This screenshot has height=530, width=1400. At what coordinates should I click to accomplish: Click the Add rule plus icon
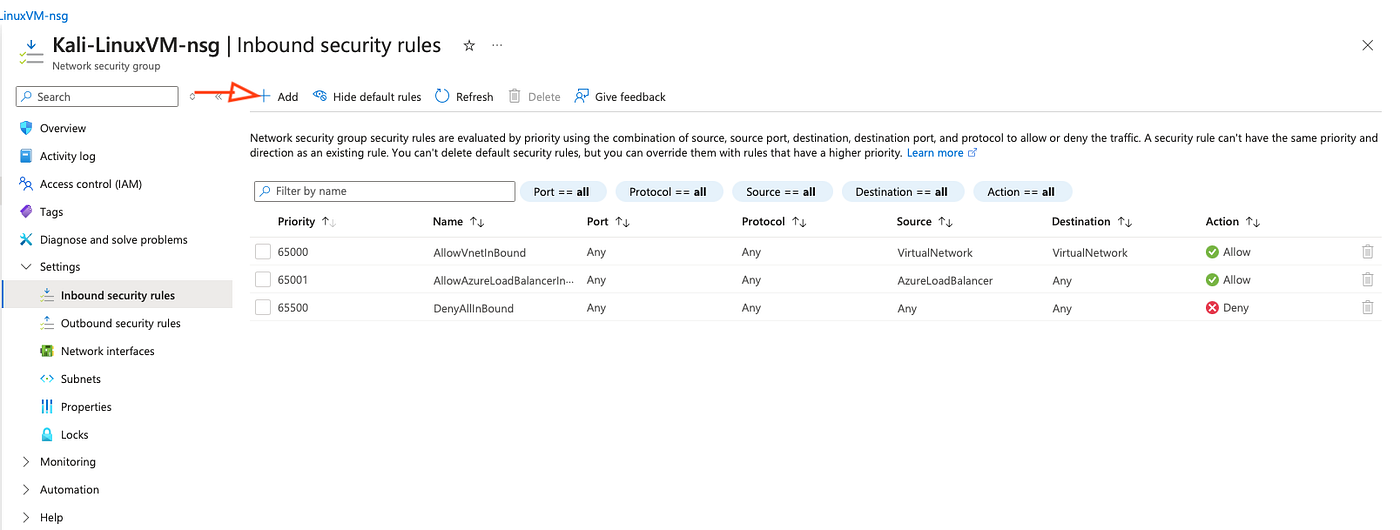point(265,96)
